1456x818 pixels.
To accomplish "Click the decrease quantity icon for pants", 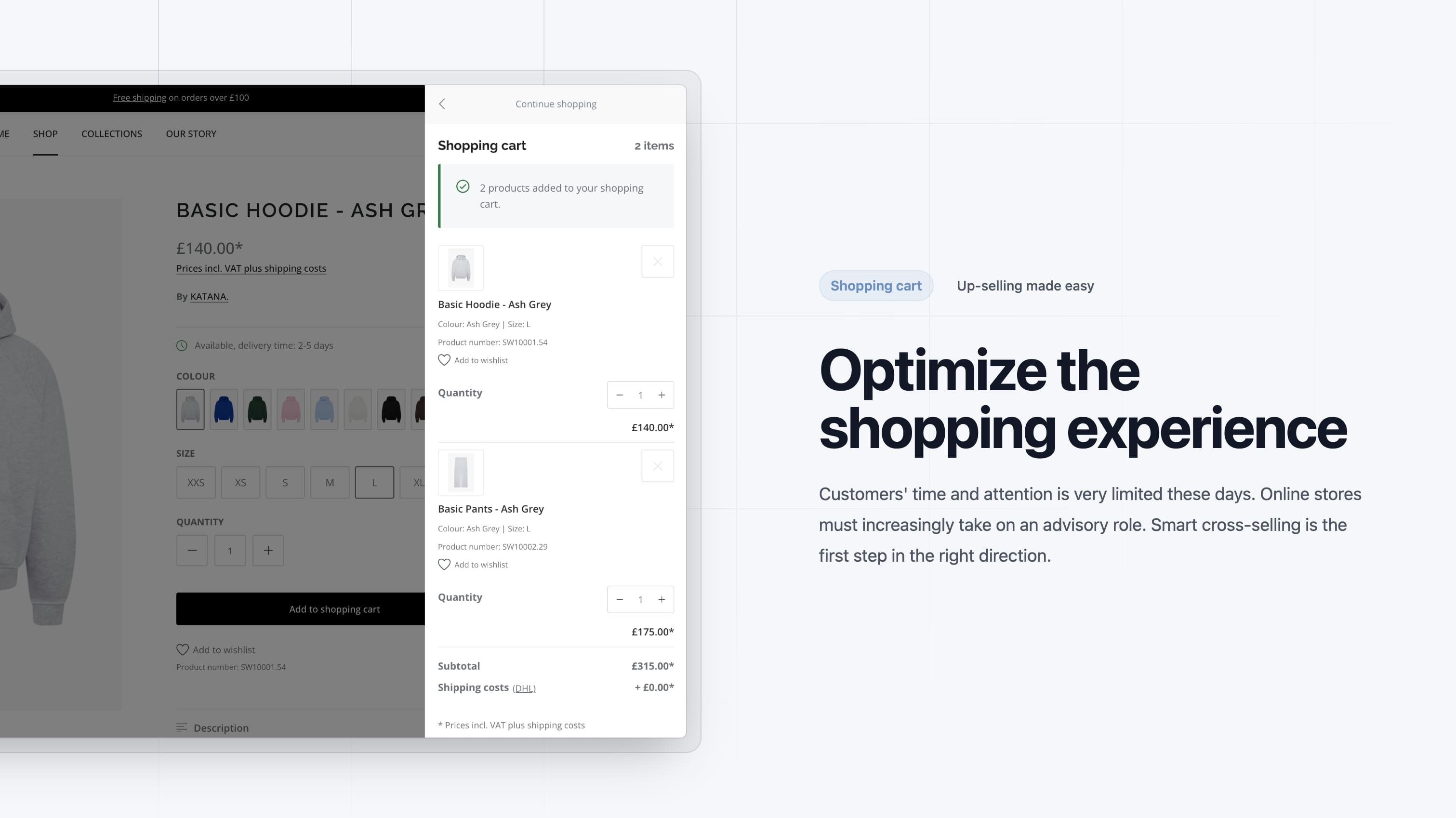I will [x=620, y=599].
